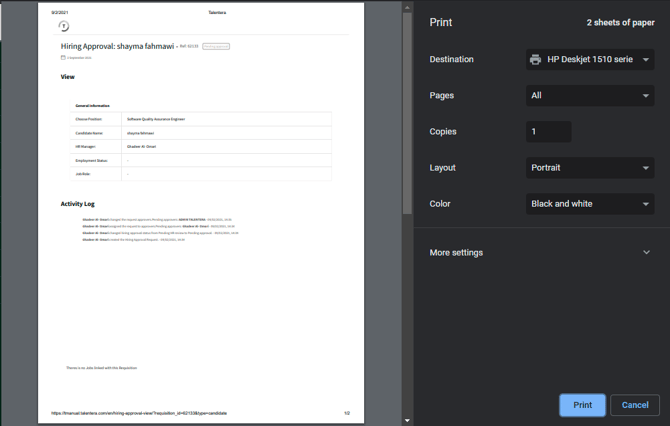Click the URL in the page footer
The image size is (670, 426).
point(139,413)
